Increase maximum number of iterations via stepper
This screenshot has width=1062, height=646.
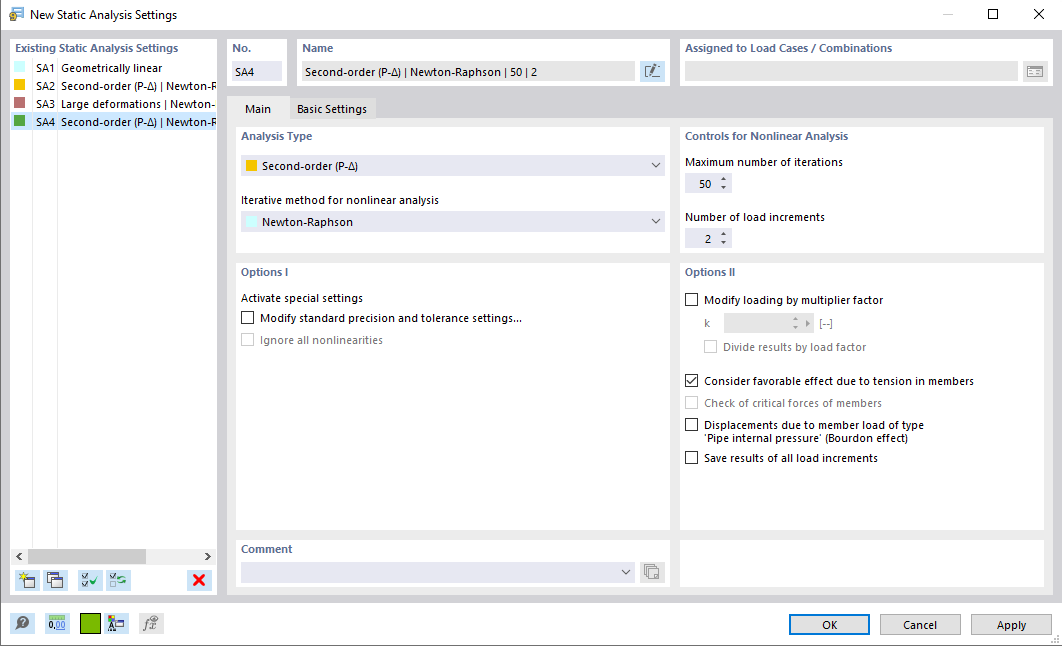(722, 179)
